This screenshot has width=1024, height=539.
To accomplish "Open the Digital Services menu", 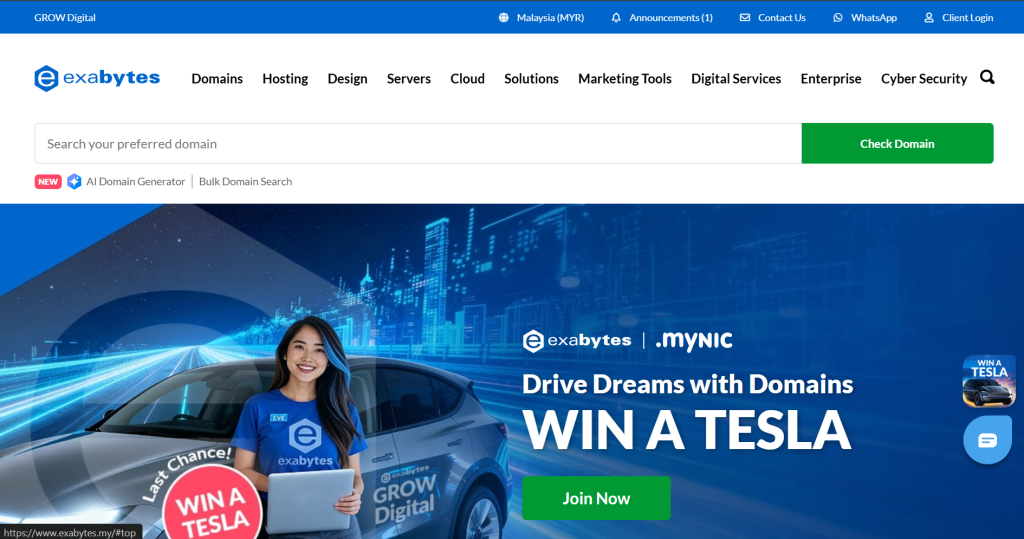I will coord(736,78).
